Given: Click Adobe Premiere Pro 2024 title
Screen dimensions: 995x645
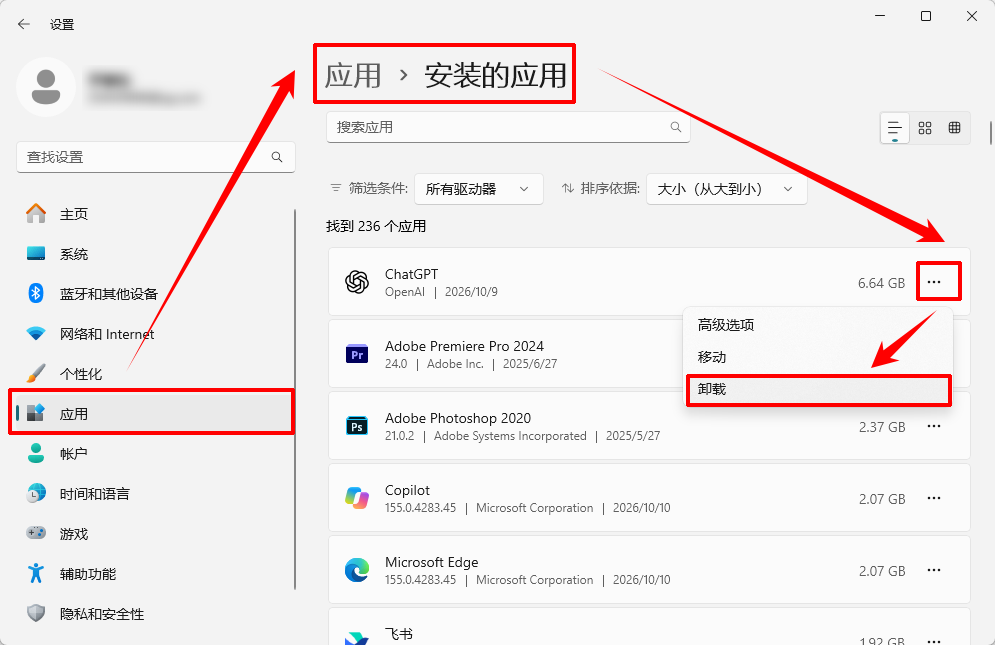Looking at the screenshot, I should [465, 346].
